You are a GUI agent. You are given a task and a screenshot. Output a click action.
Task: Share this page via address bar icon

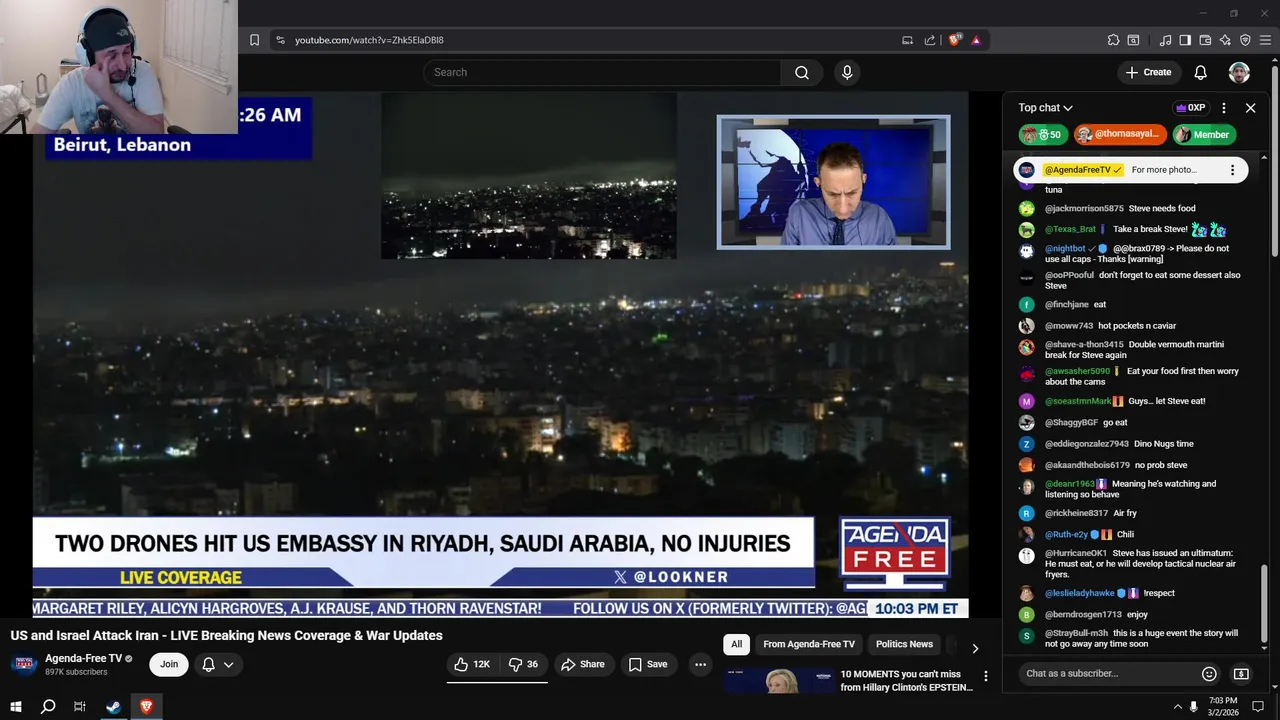tap(930, 40)
